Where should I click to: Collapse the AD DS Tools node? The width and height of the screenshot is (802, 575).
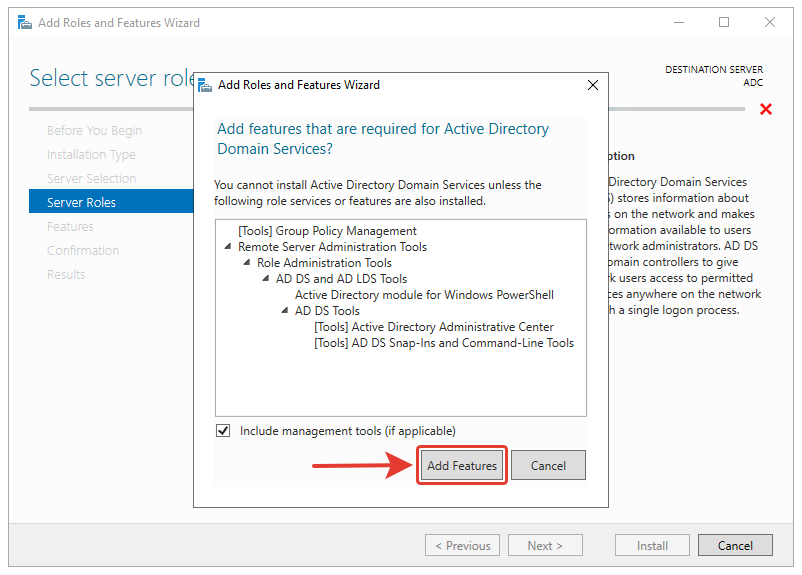pyautogui.click(x=286, y=311)
